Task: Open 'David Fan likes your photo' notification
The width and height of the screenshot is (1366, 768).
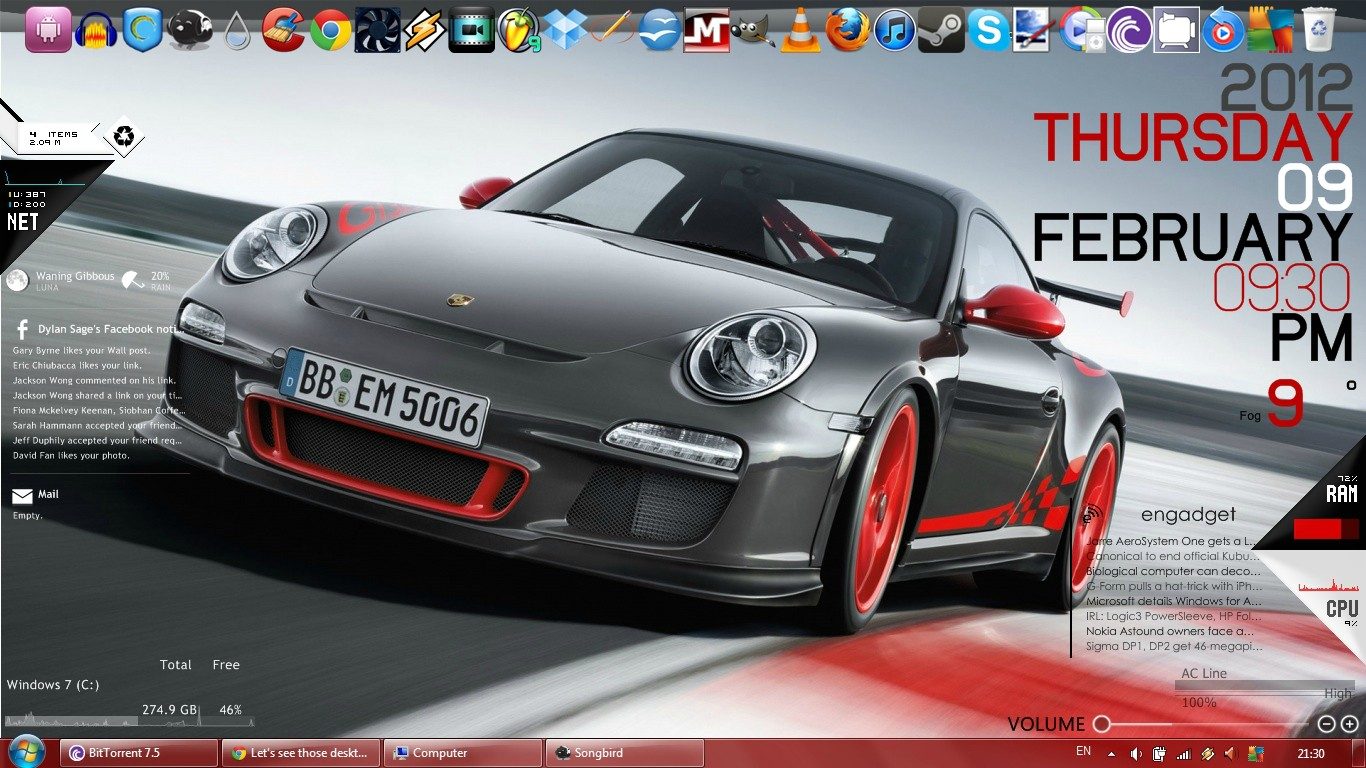Action: pyautogui.click(x=71, y=456)
